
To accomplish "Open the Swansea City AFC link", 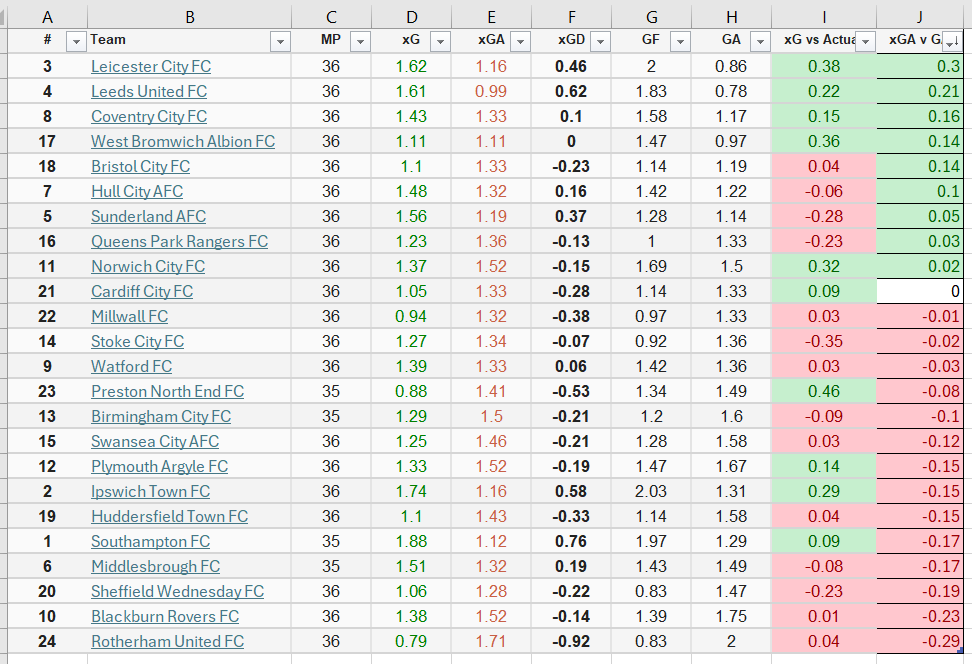I will pyautogui.click(x=155, y=441).
